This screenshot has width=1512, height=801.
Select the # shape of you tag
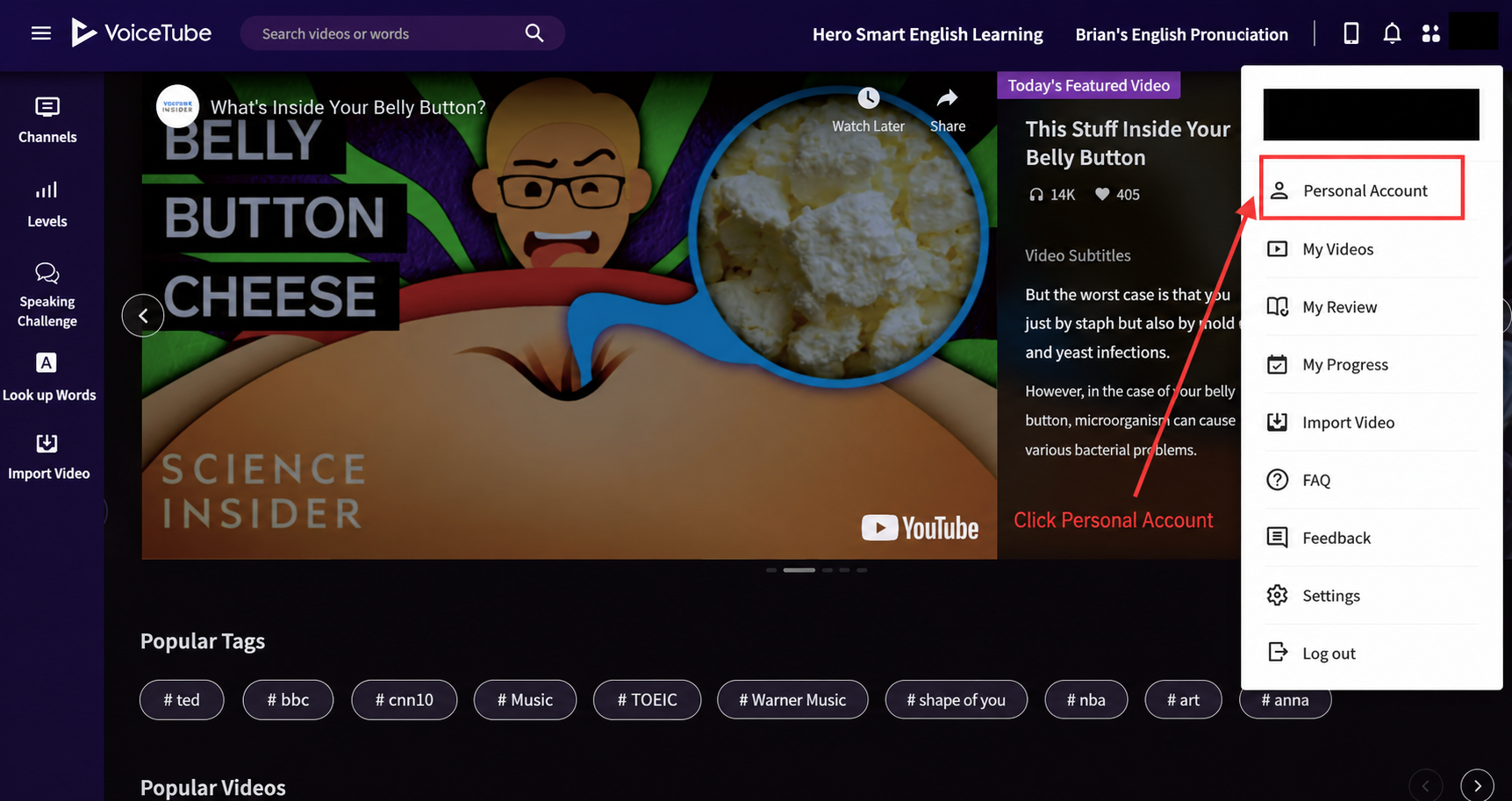[957, 700]
